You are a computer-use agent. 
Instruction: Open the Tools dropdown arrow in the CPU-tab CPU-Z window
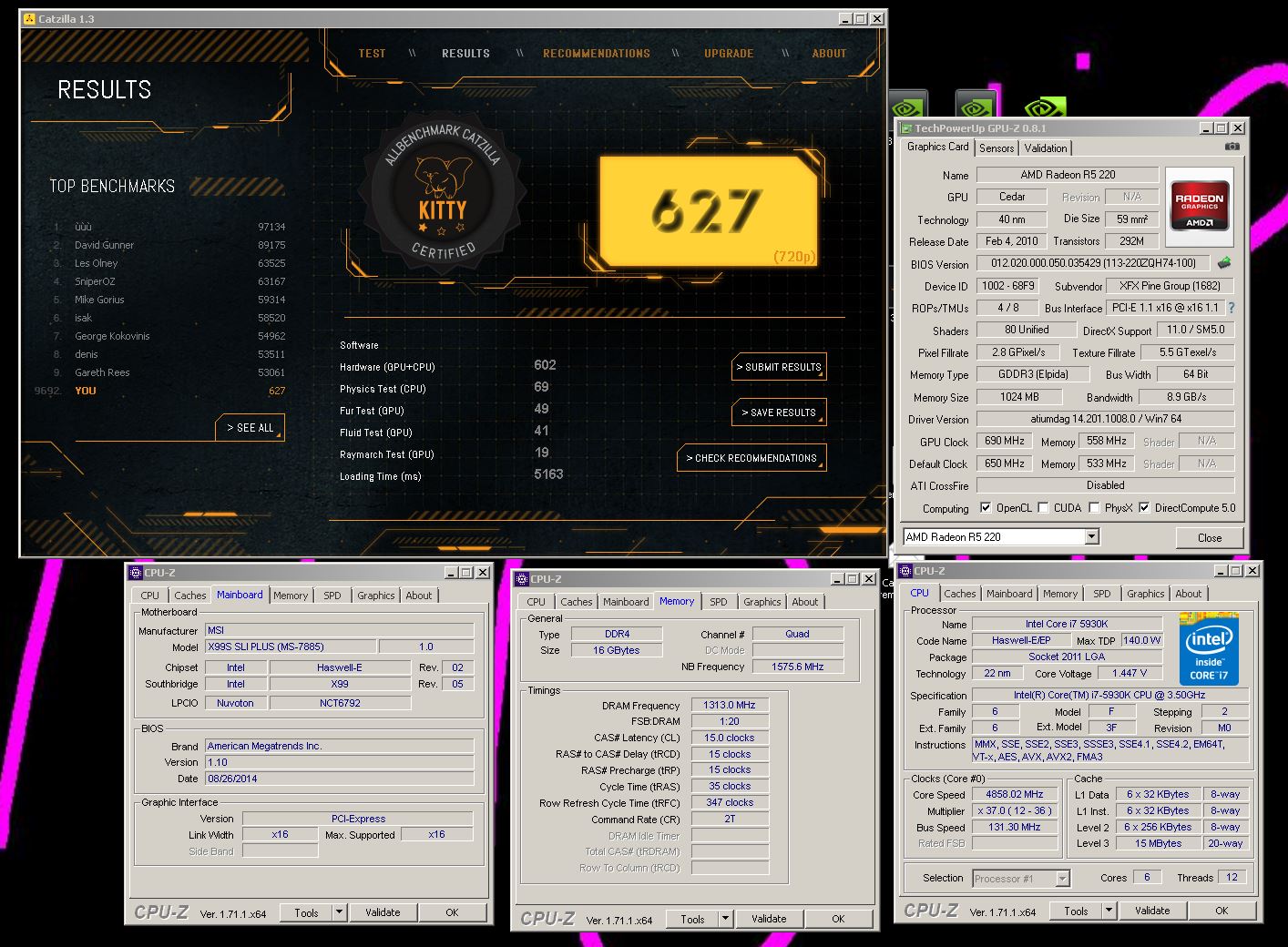pos(1109,911)
